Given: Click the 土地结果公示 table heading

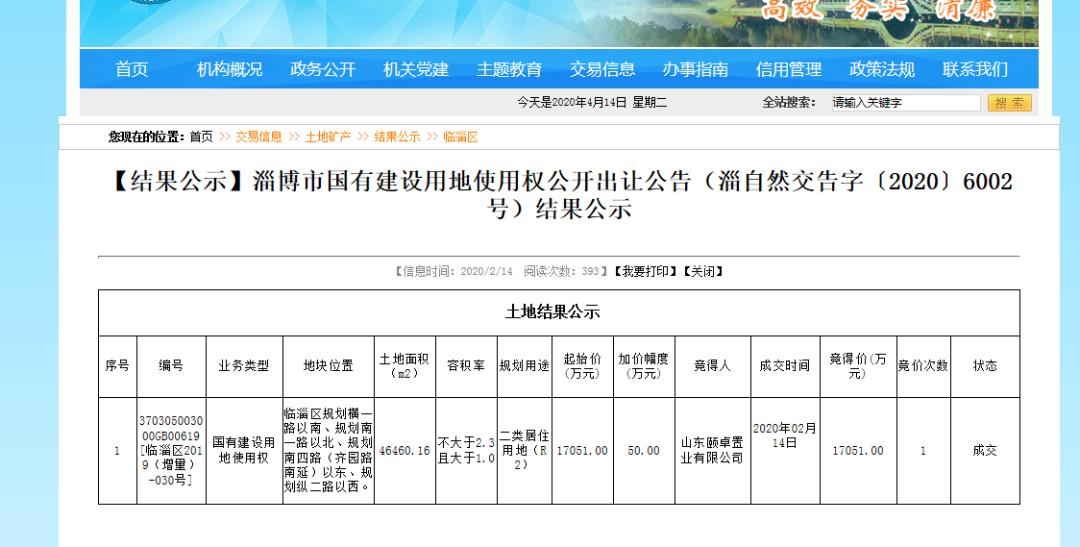Looking at the screenshot, I should click(553, 312).
